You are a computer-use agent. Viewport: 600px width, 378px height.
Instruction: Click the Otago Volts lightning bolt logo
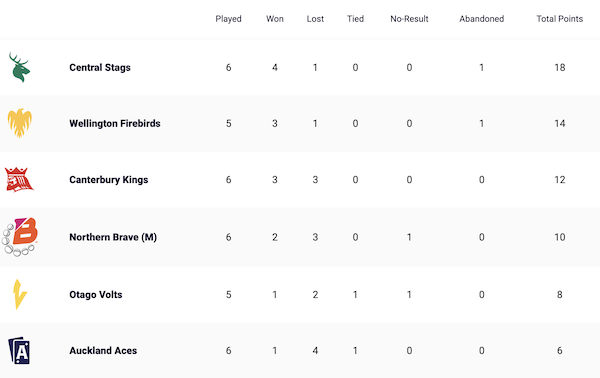point(20,294)
